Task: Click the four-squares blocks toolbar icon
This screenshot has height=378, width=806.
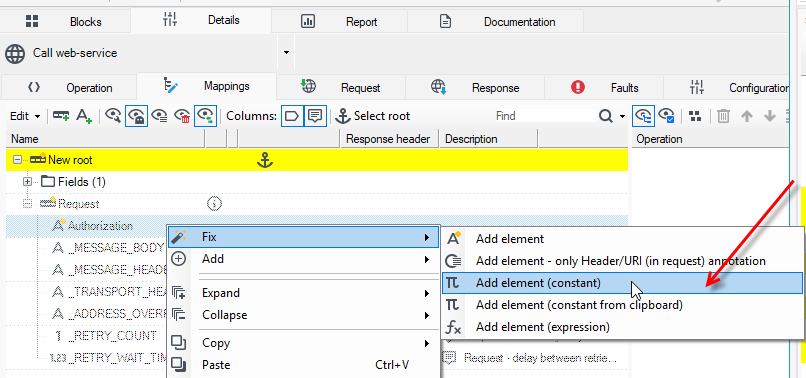Action: click(x=695, y=116)
